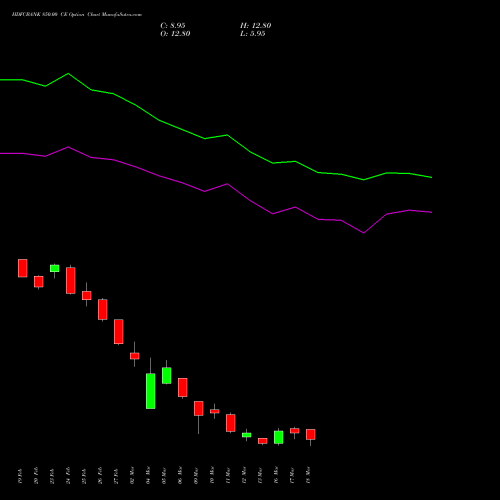Select the 06 Mar date label

tap(180, 475)
